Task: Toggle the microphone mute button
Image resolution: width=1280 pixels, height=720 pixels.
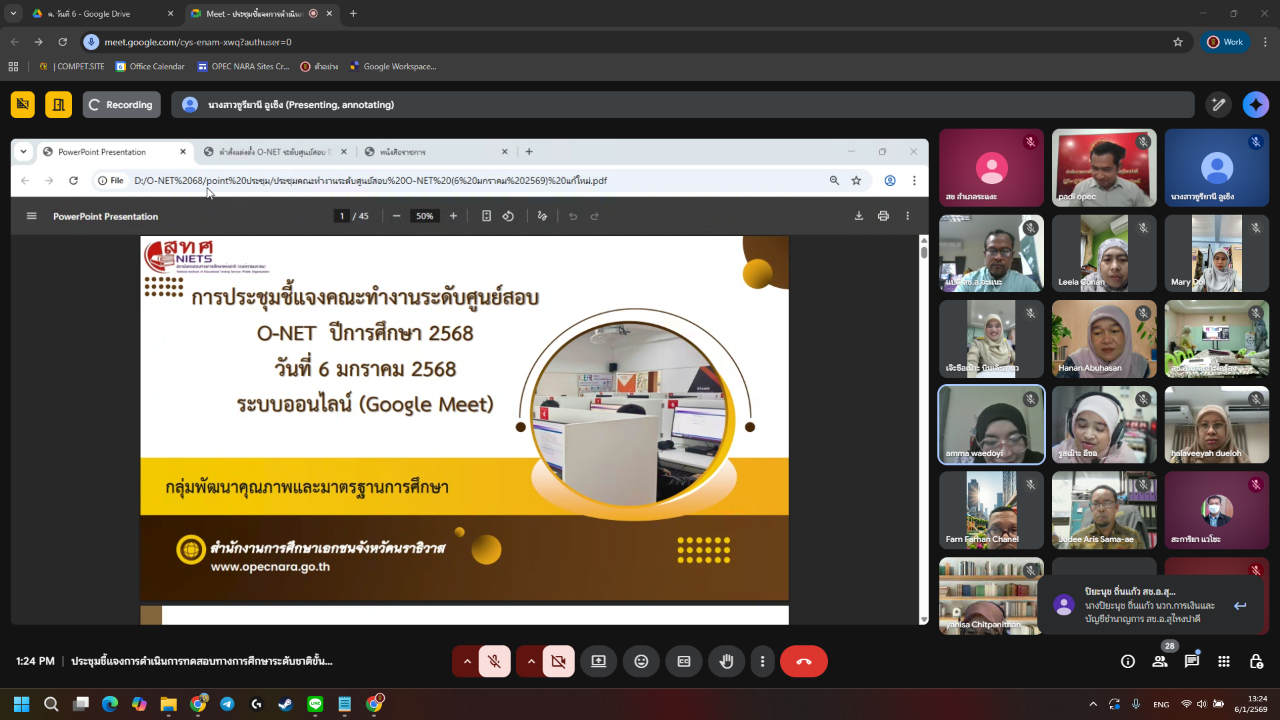Action: pos(494,661)
